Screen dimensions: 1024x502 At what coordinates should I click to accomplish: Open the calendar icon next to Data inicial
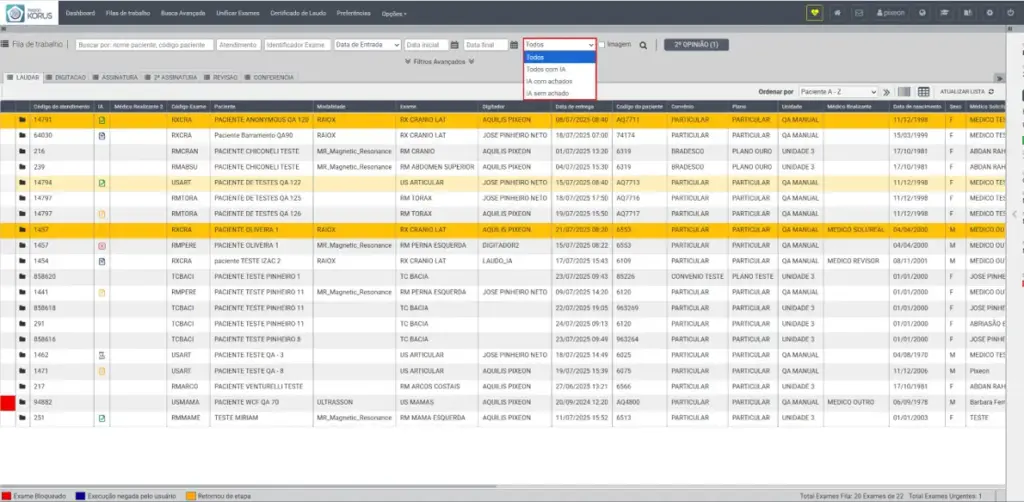455,45
